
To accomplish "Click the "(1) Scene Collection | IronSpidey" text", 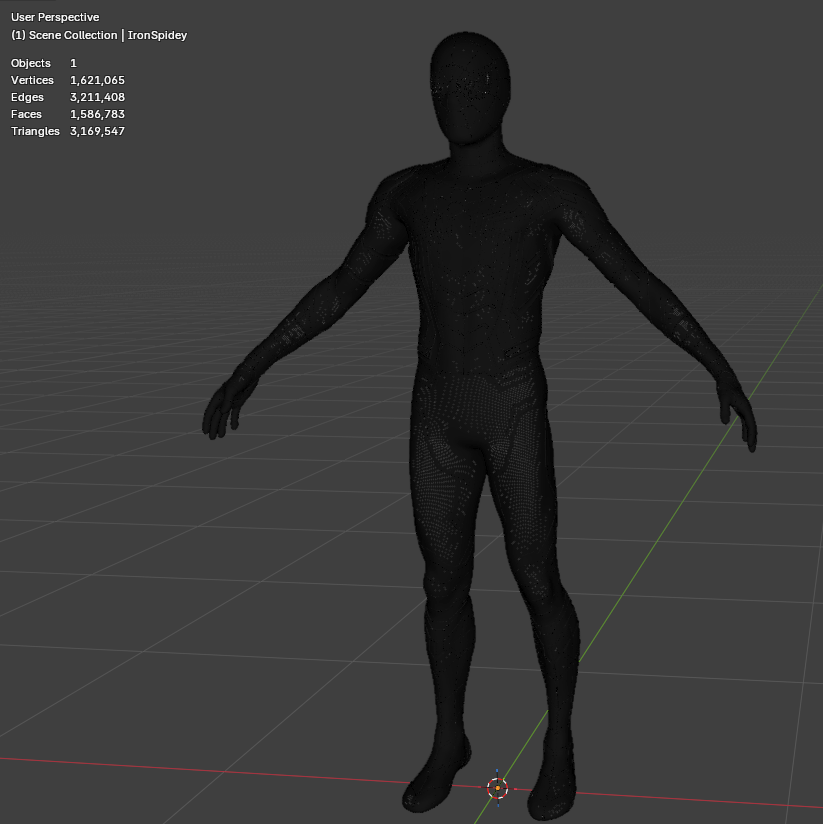I will [99, 35].
